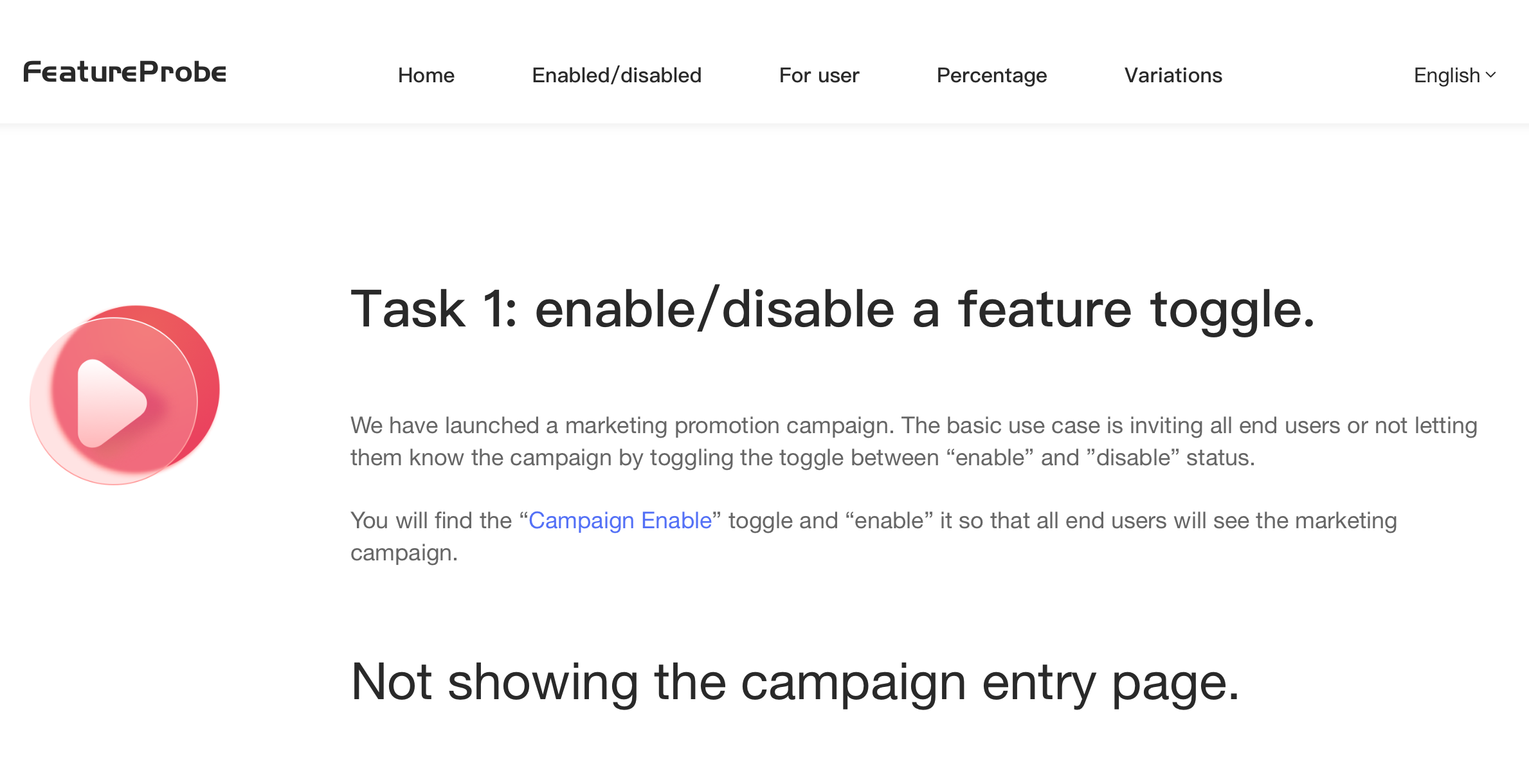Select the Variations nav item

(x=1173, y=75)
